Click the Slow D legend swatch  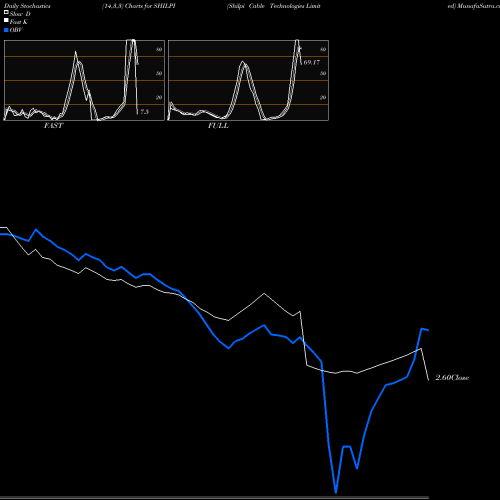pyautogui.click(x=6, y=12)
